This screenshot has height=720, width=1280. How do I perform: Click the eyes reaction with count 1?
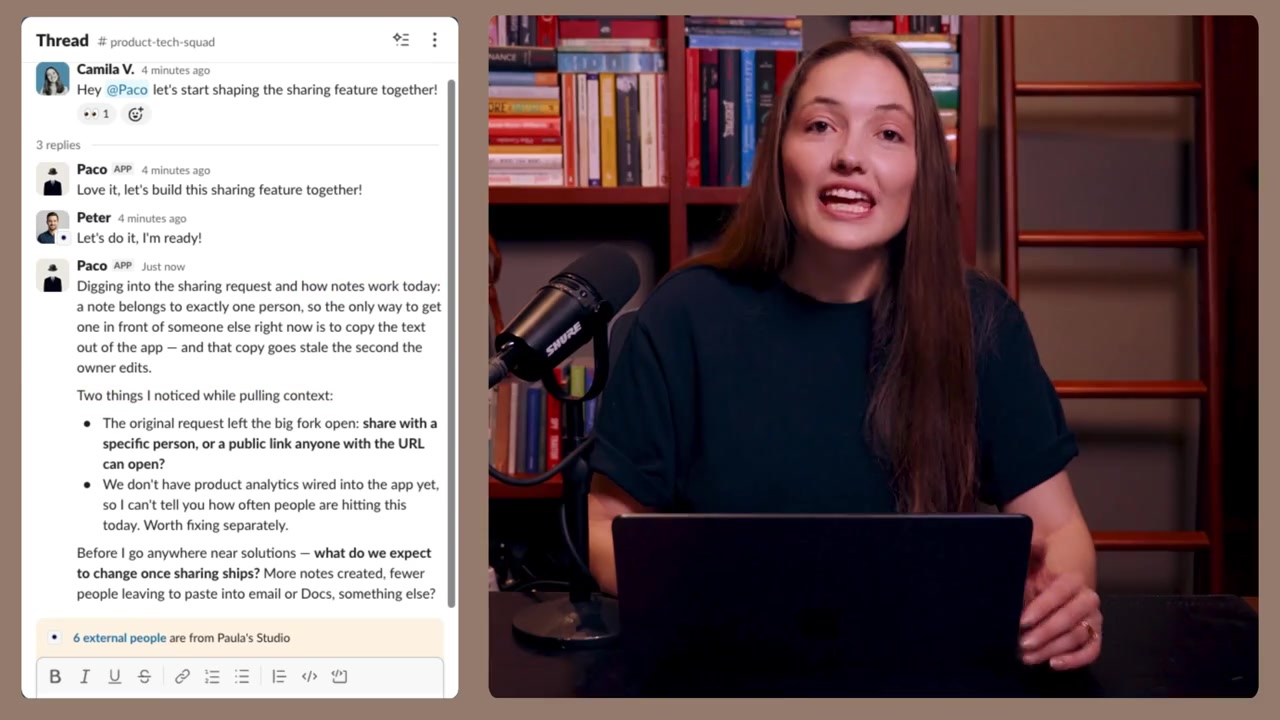pos(96,114)
